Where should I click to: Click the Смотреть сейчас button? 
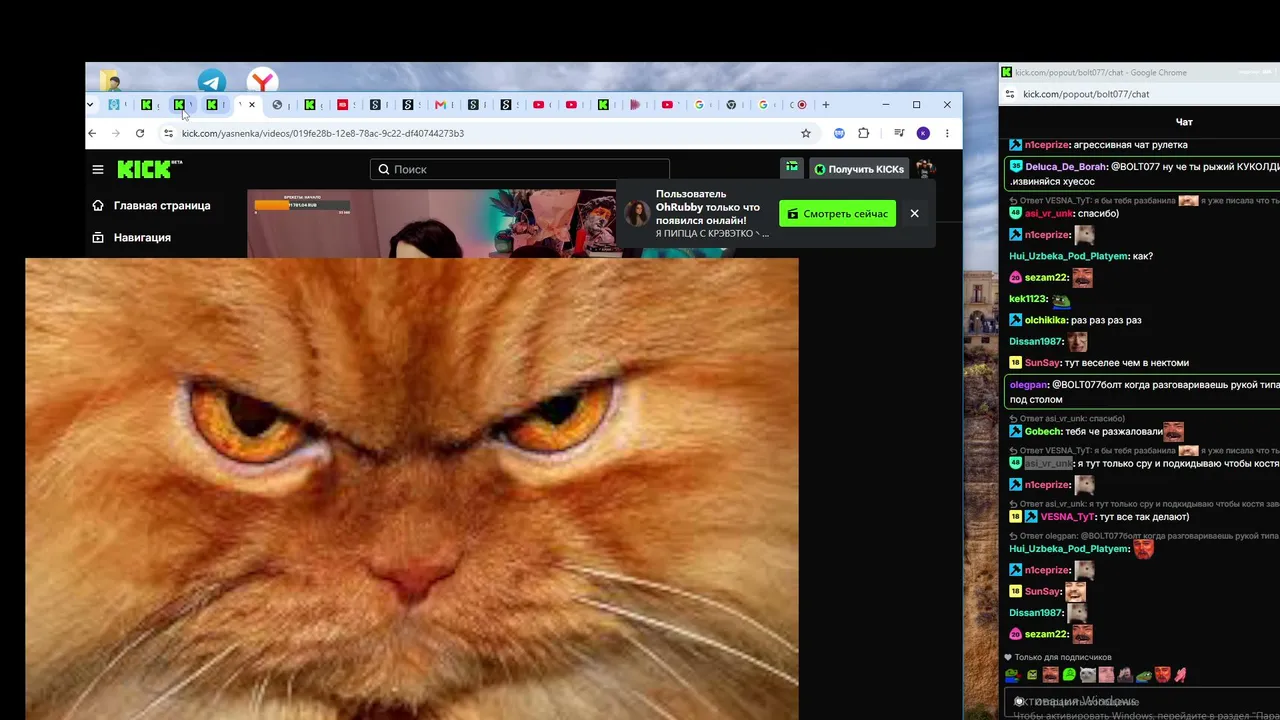837,213
